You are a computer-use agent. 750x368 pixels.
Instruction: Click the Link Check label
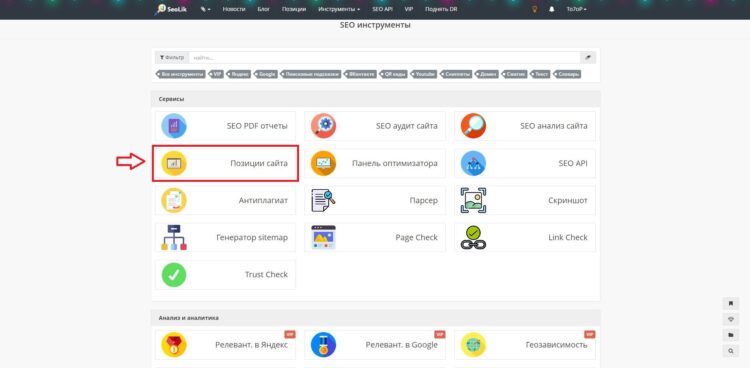(x=568, y=237)
